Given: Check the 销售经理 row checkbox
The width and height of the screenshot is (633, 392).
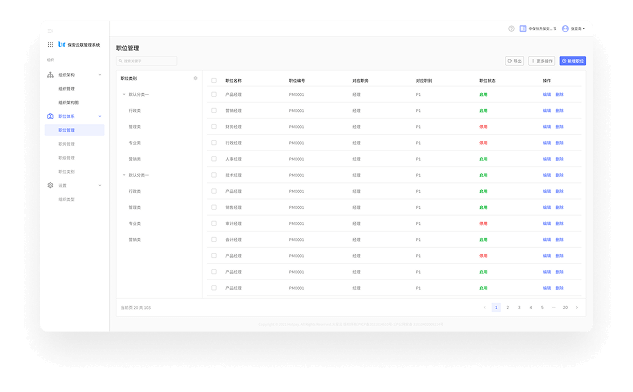Looking at the screenshot, I should pos(214,208).
